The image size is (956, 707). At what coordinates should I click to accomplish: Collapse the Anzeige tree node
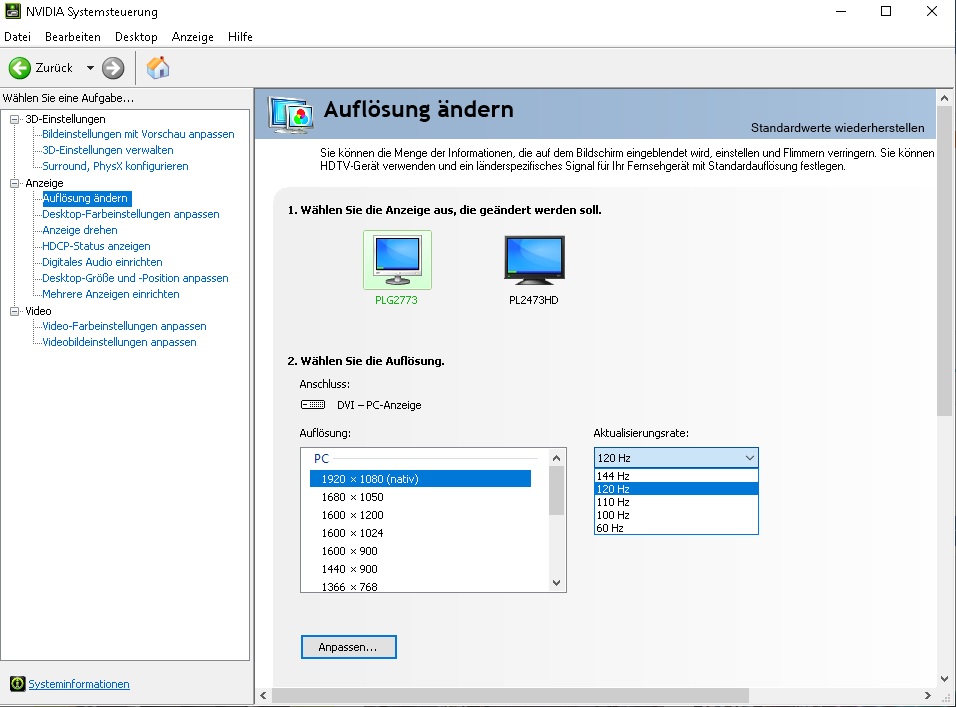[x=15, y=183]
